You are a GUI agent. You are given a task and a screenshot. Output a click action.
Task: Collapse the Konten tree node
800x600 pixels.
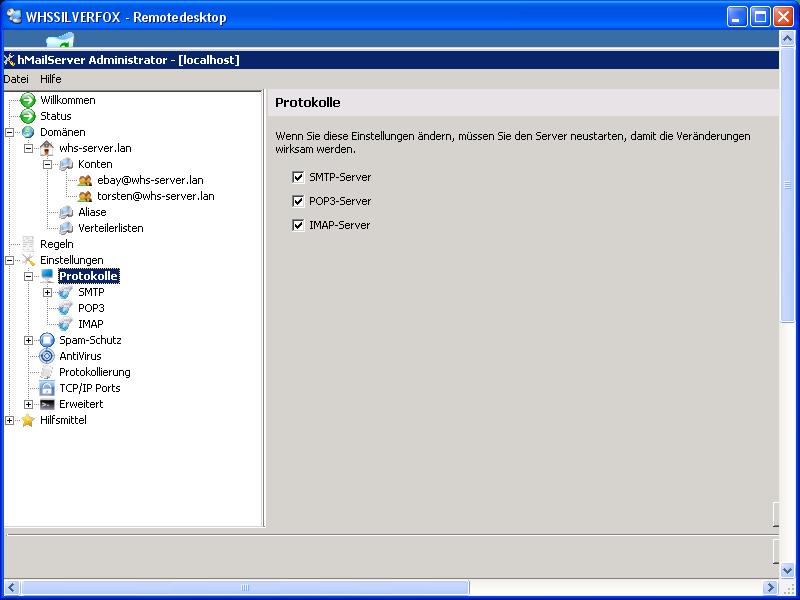point(47,164)
